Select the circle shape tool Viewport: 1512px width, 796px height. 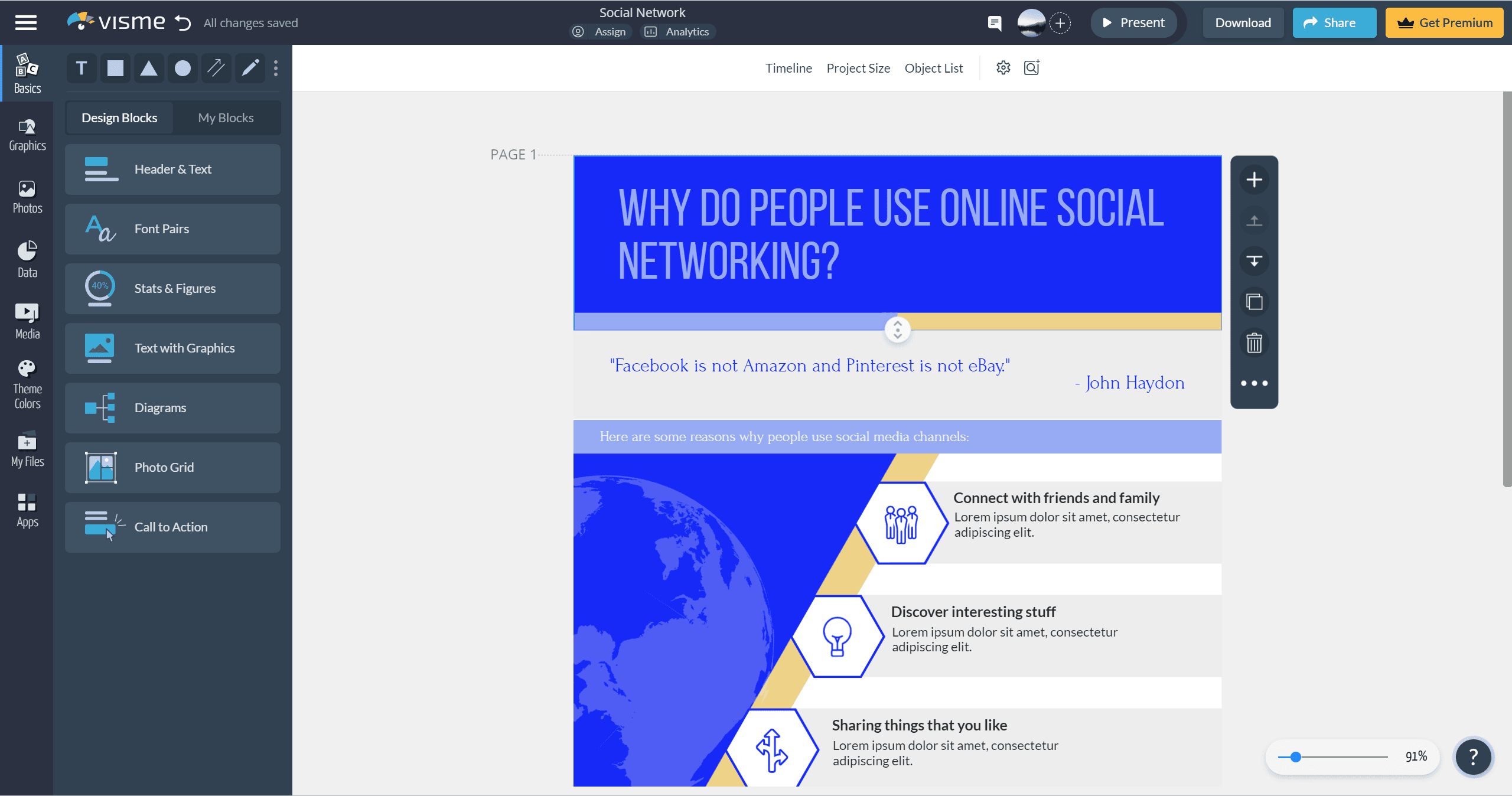click(183, 68)
